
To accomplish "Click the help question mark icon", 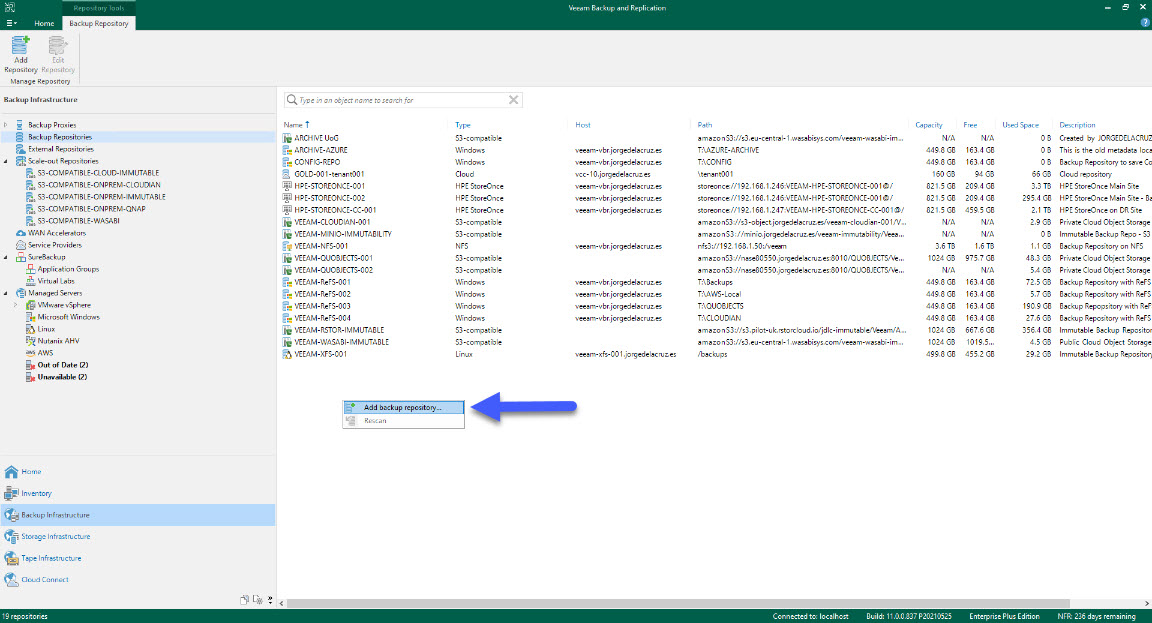I will click(x=1144, y=21).
